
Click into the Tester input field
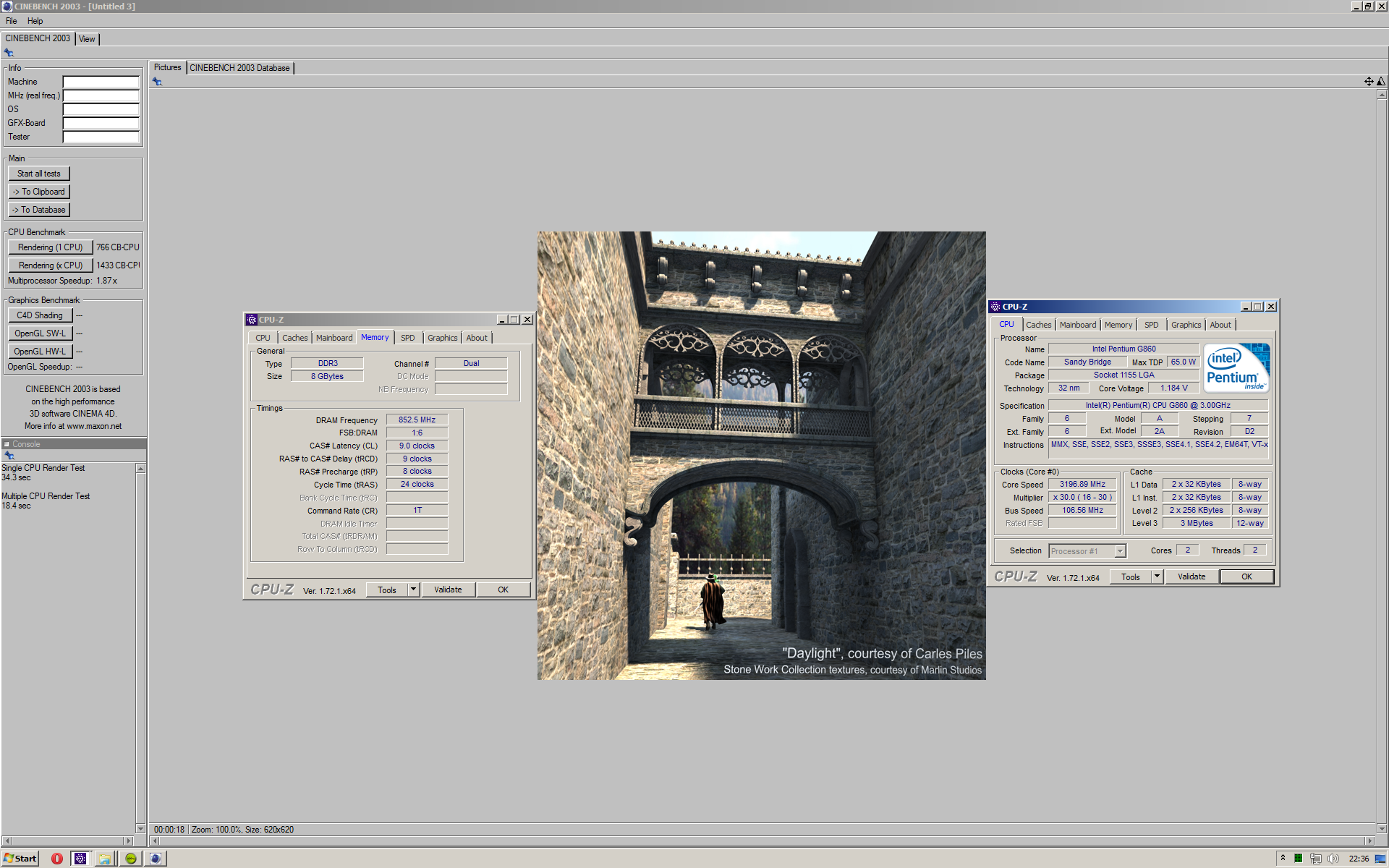101,137
